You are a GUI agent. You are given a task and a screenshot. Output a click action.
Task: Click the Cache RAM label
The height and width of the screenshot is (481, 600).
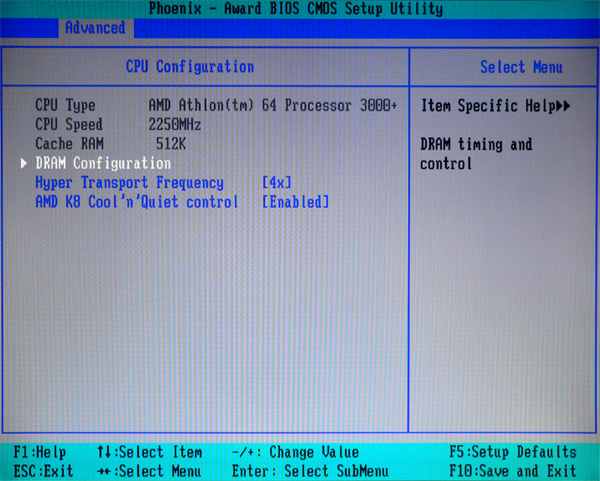point(69,144)
